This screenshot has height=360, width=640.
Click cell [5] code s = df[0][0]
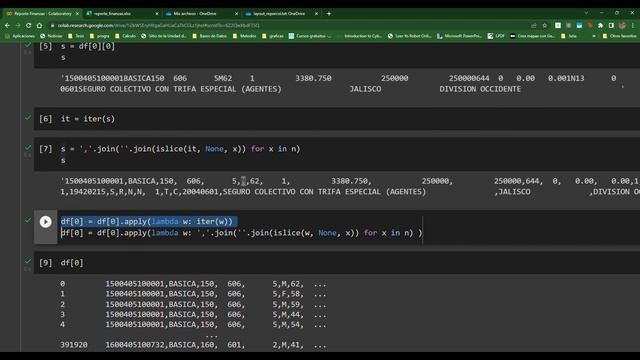88,46
